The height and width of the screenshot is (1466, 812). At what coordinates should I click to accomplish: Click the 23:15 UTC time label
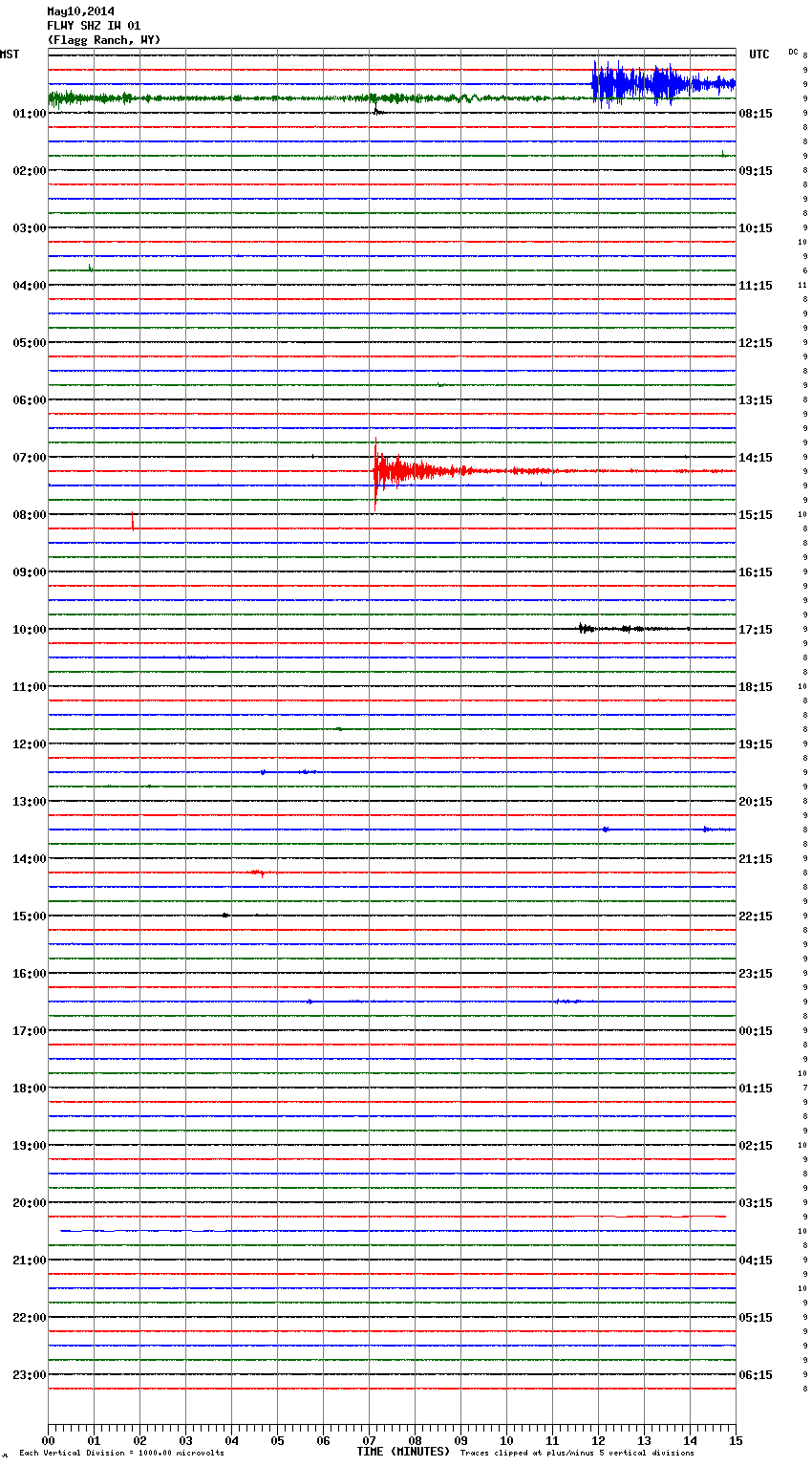[x=756, y=974]
